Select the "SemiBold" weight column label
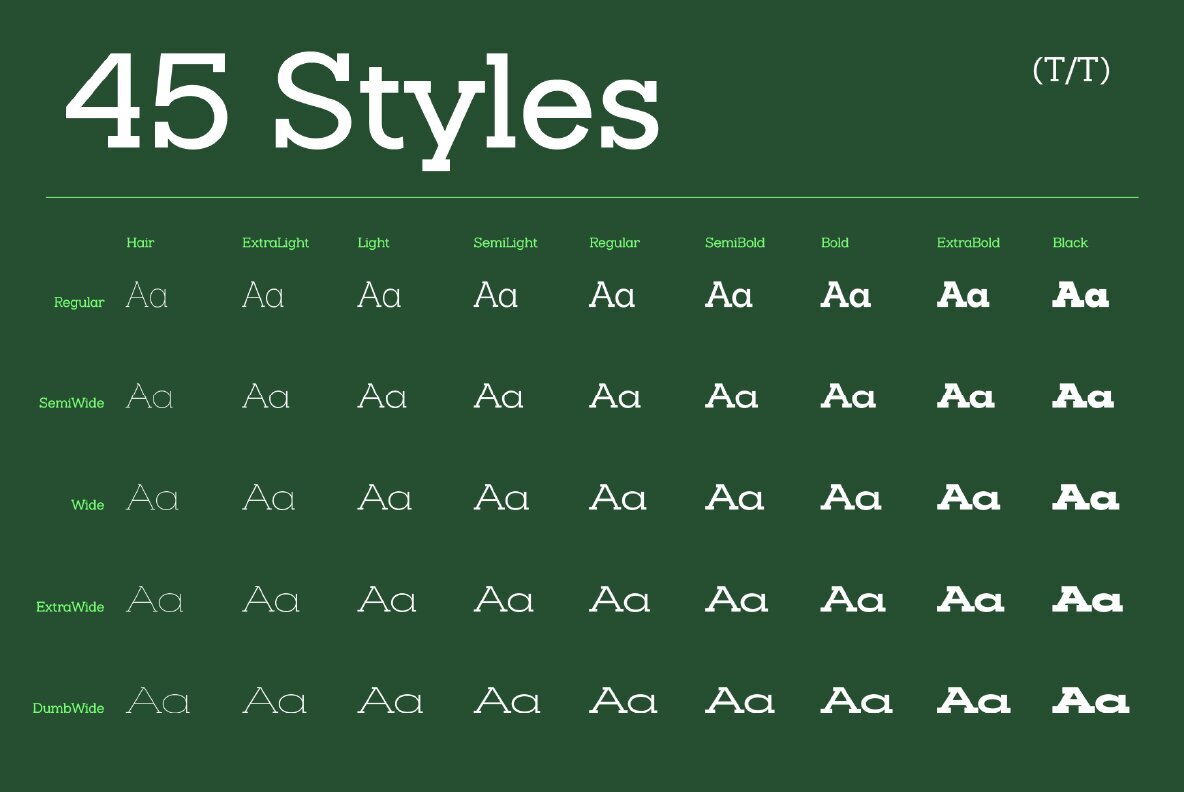The image size is (1184, 792). (x=735, y=242)
